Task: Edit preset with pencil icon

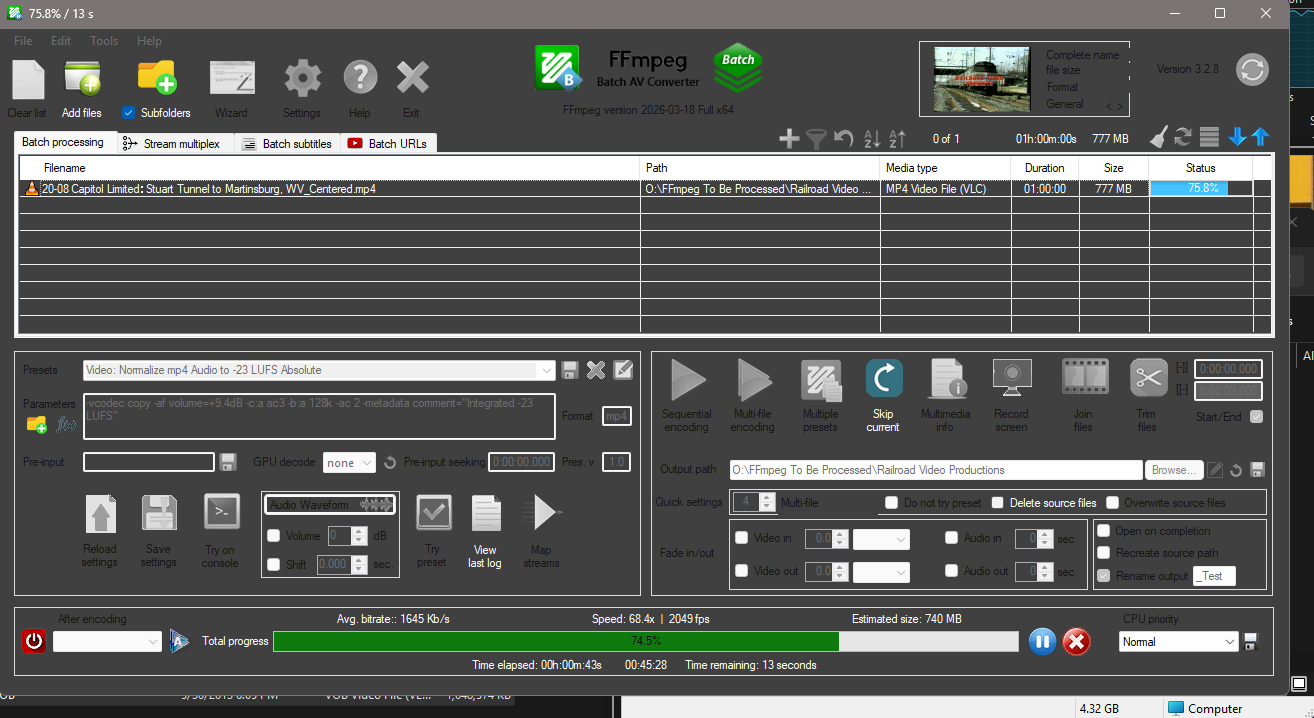Action: 623,370
